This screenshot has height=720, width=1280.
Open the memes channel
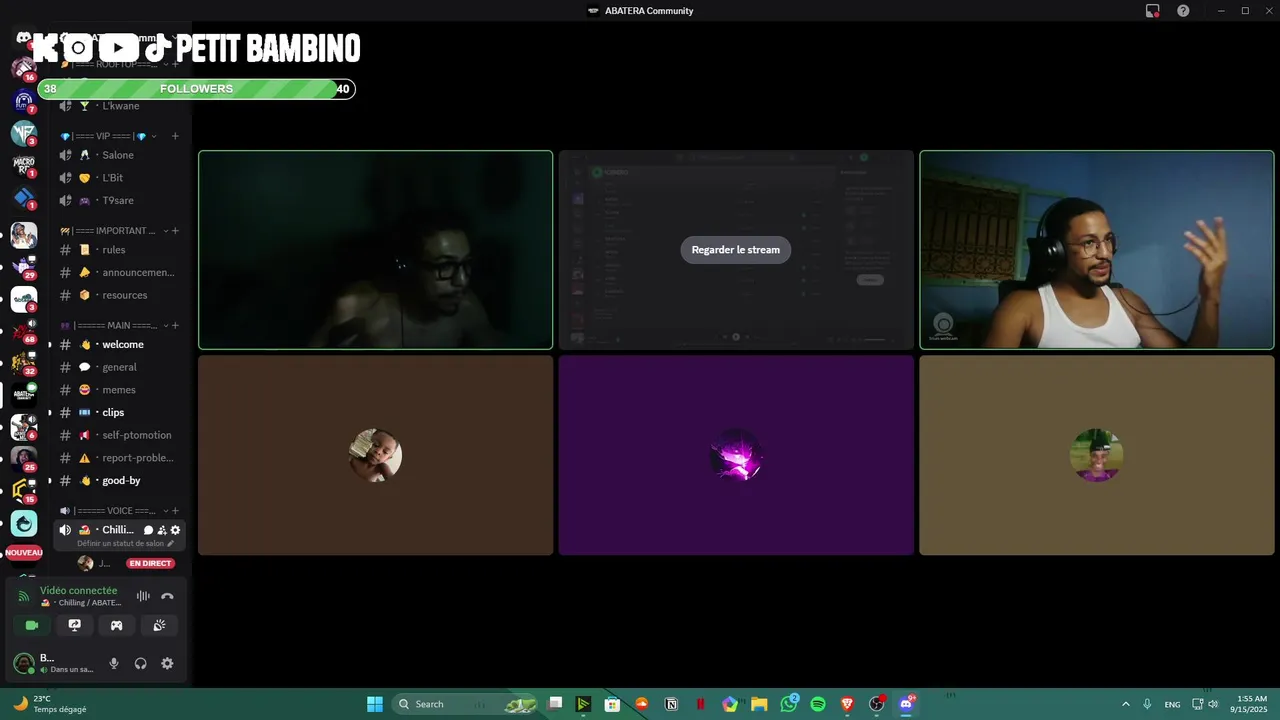120,390
